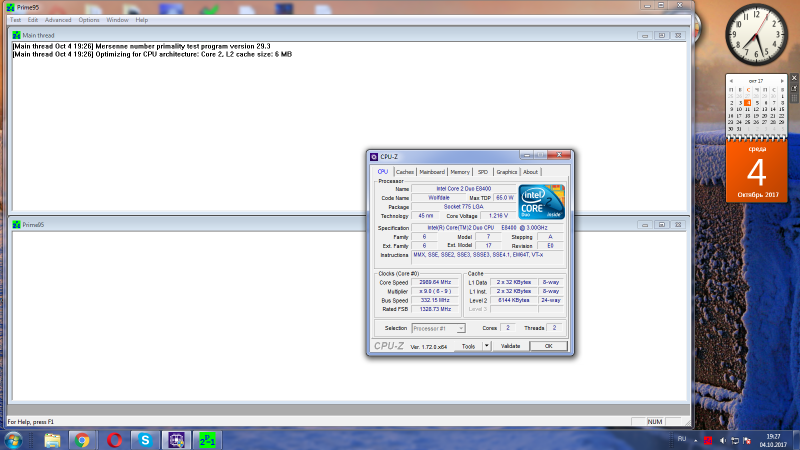Click the Validate button
800x450 pixels.
point(511,346)
